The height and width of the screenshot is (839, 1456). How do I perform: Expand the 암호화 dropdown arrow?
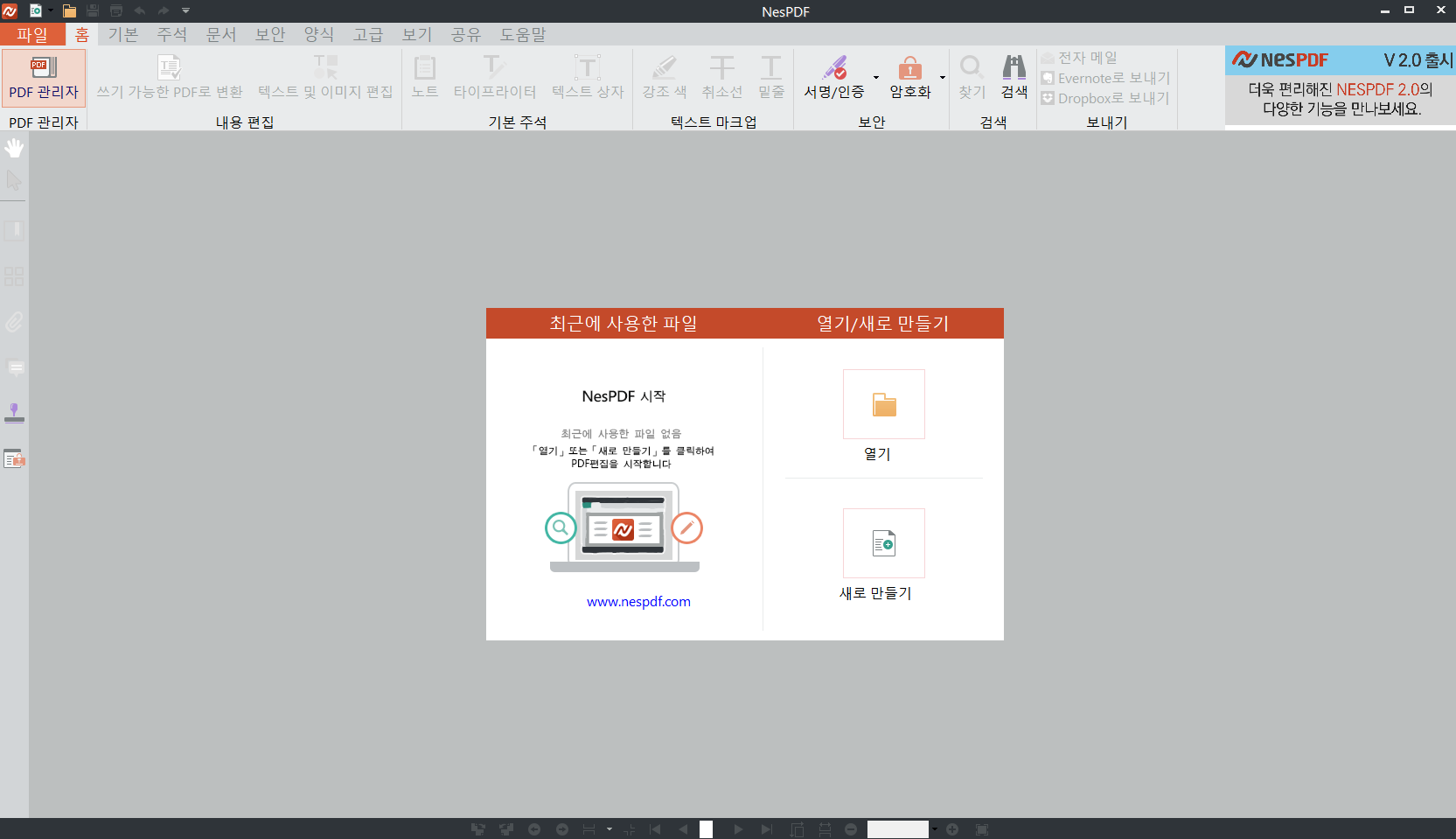[943, 78]
